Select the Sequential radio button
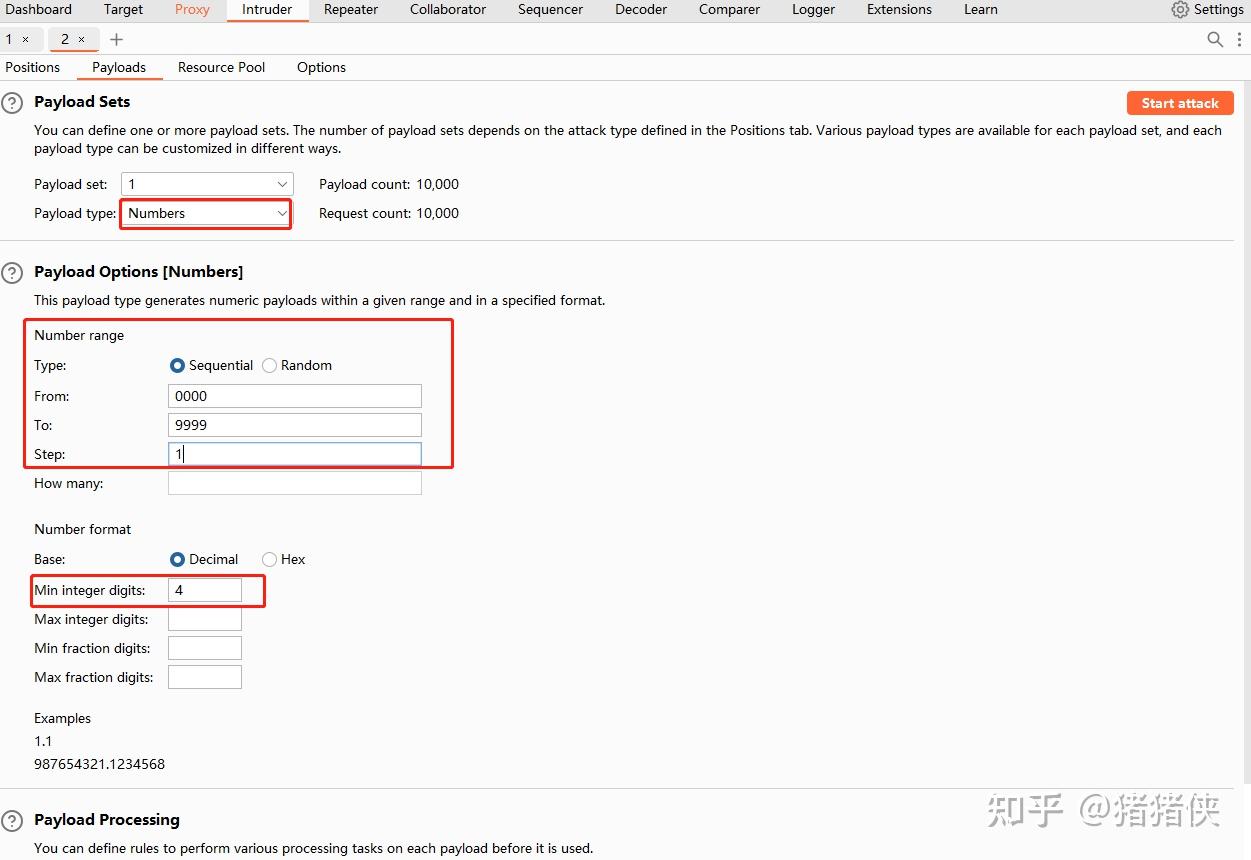Screen dimensions: 1251x860 tap(178, 365)
